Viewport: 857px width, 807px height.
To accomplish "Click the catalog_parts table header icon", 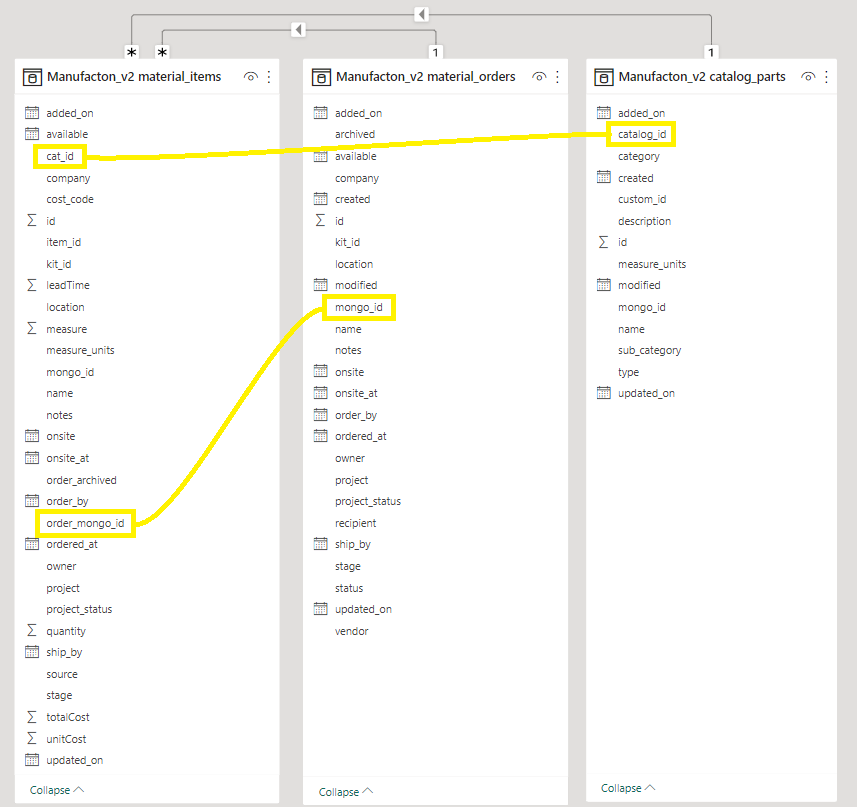I will point(604,77).
